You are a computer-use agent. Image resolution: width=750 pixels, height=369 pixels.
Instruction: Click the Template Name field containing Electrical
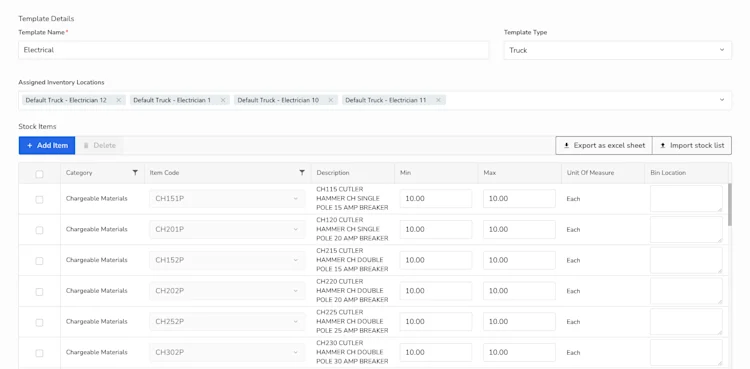pos(254,50)
